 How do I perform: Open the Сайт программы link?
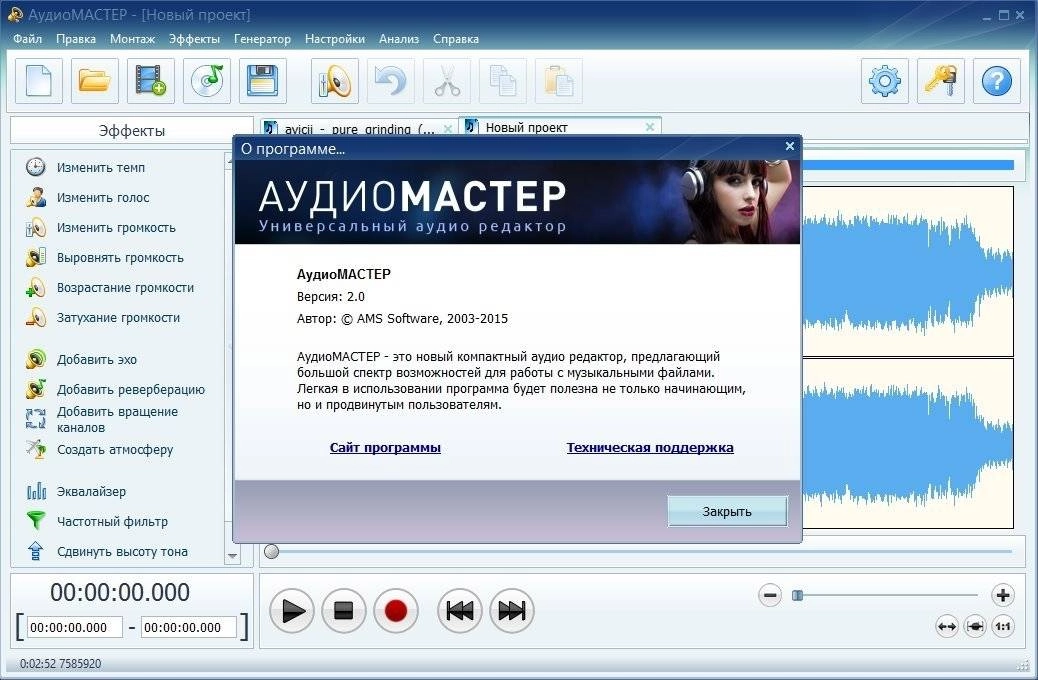[385, 448]
